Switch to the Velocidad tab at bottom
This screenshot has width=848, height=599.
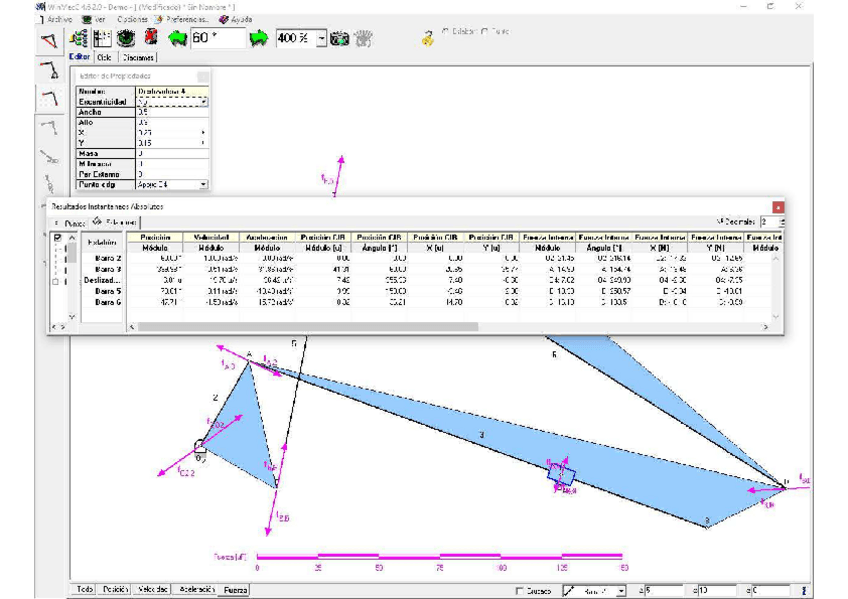[x=153, y=590]
